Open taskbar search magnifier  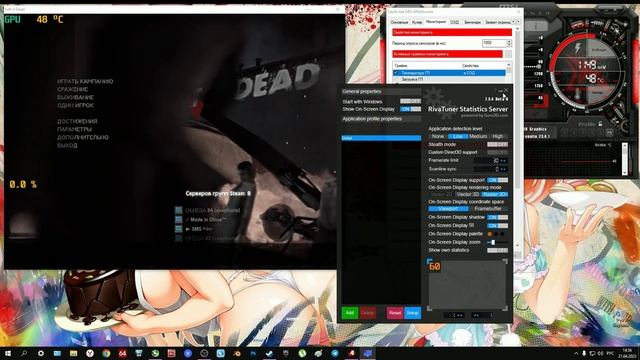tap(24, 353)
